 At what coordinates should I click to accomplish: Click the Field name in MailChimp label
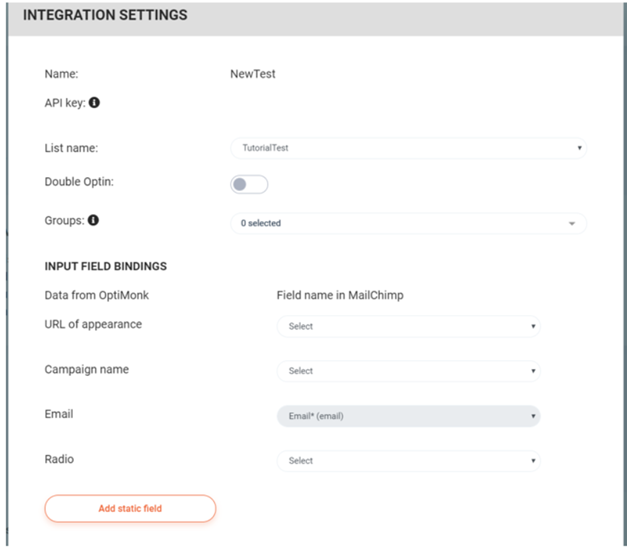340,295
